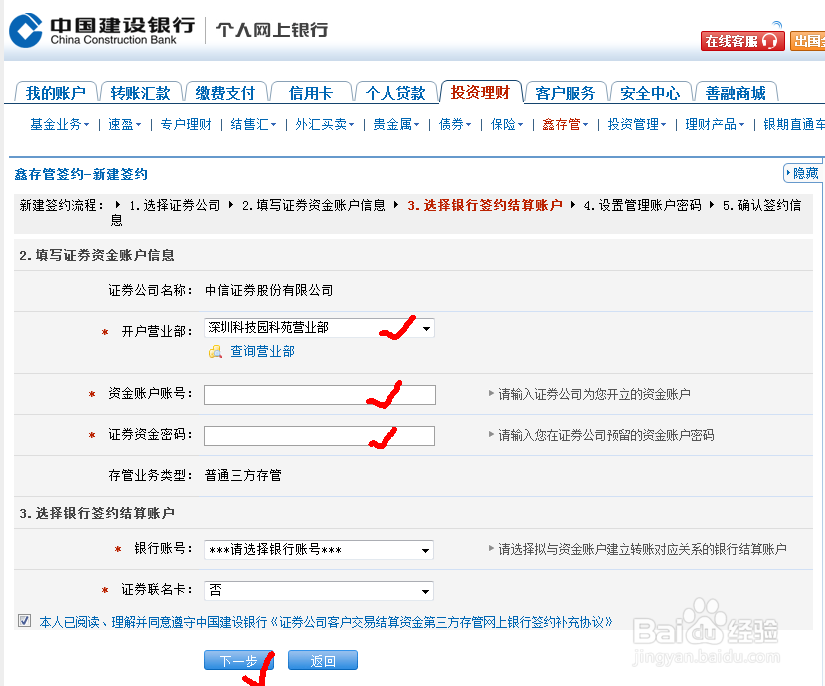Click step 2 填写证券资金账户信息 text

[x=314, y=205]
